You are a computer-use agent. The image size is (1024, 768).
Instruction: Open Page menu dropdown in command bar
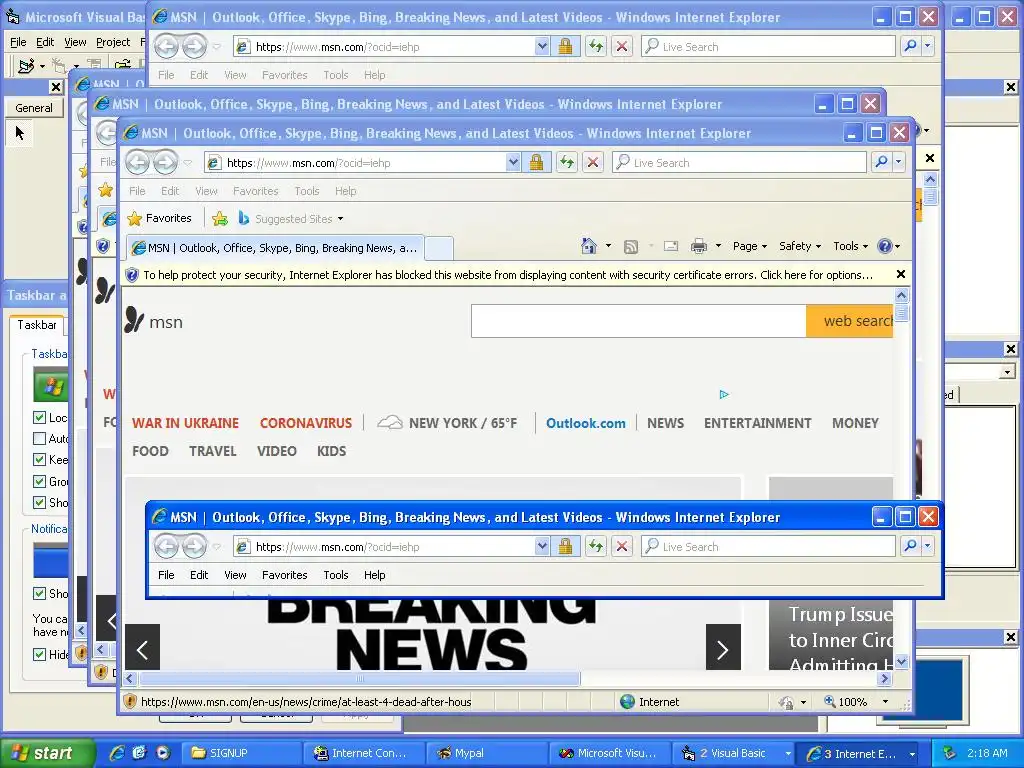(x=750, y=246)
